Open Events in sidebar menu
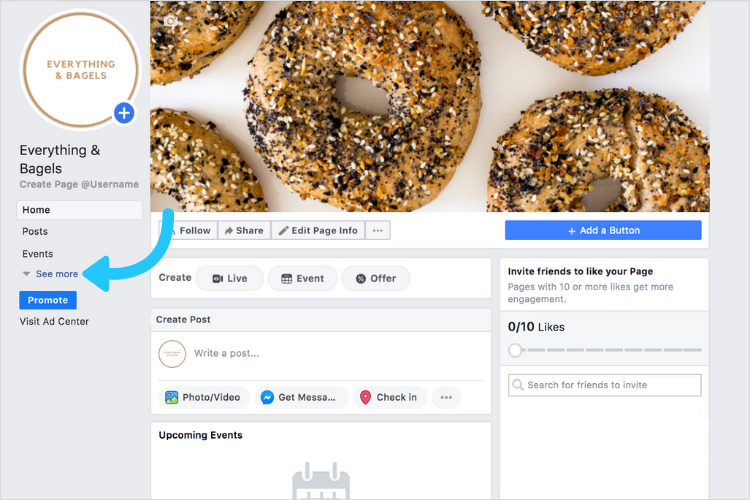 [37, 254]
